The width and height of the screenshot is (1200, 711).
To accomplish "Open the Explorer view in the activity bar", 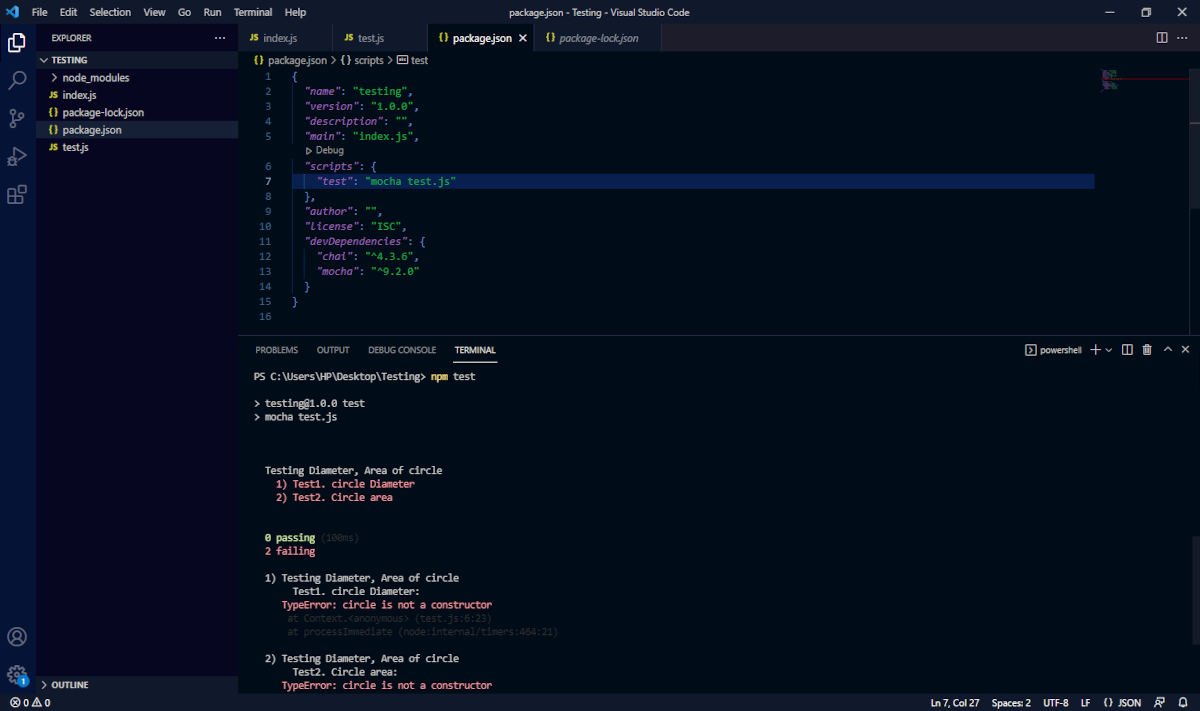I will (16, 44).
